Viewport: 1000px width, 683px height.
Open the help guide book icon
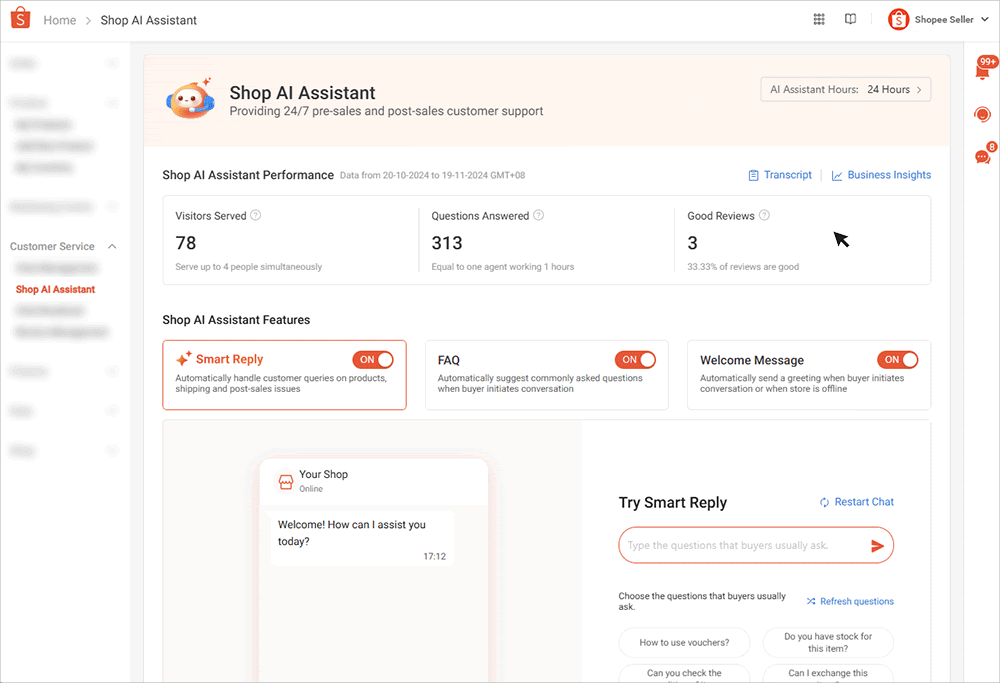point(850,19)
